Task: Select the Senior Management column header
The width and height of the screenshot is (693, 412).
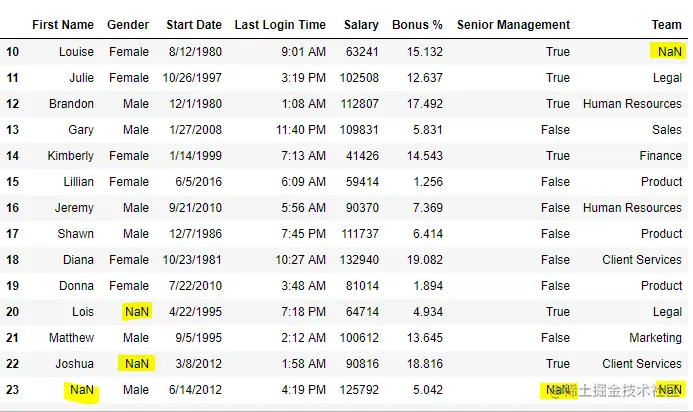Action: 513,24
